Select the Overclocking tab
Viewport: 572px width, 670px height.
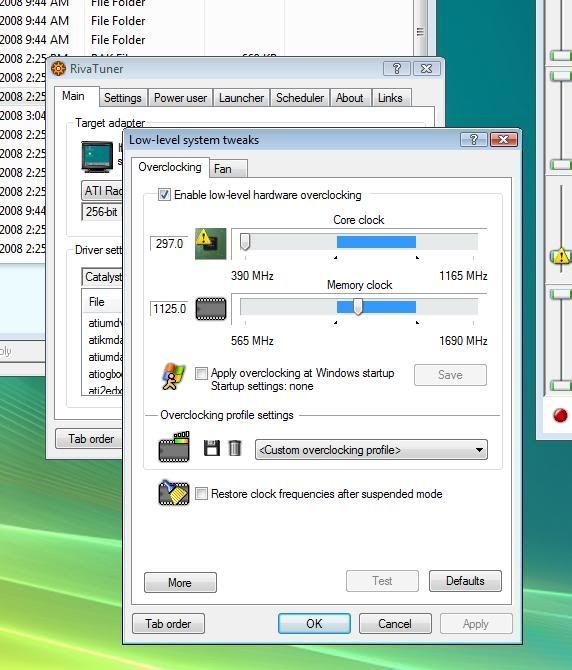pos(170,167)
